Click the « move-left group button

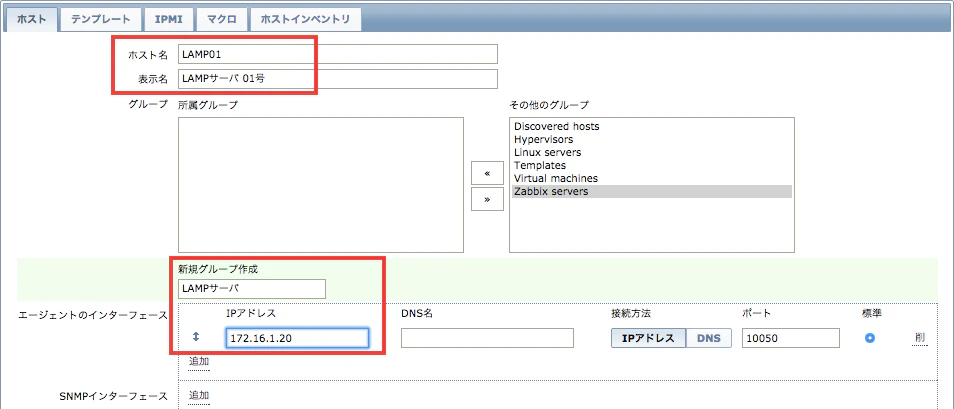pos(487,173)
